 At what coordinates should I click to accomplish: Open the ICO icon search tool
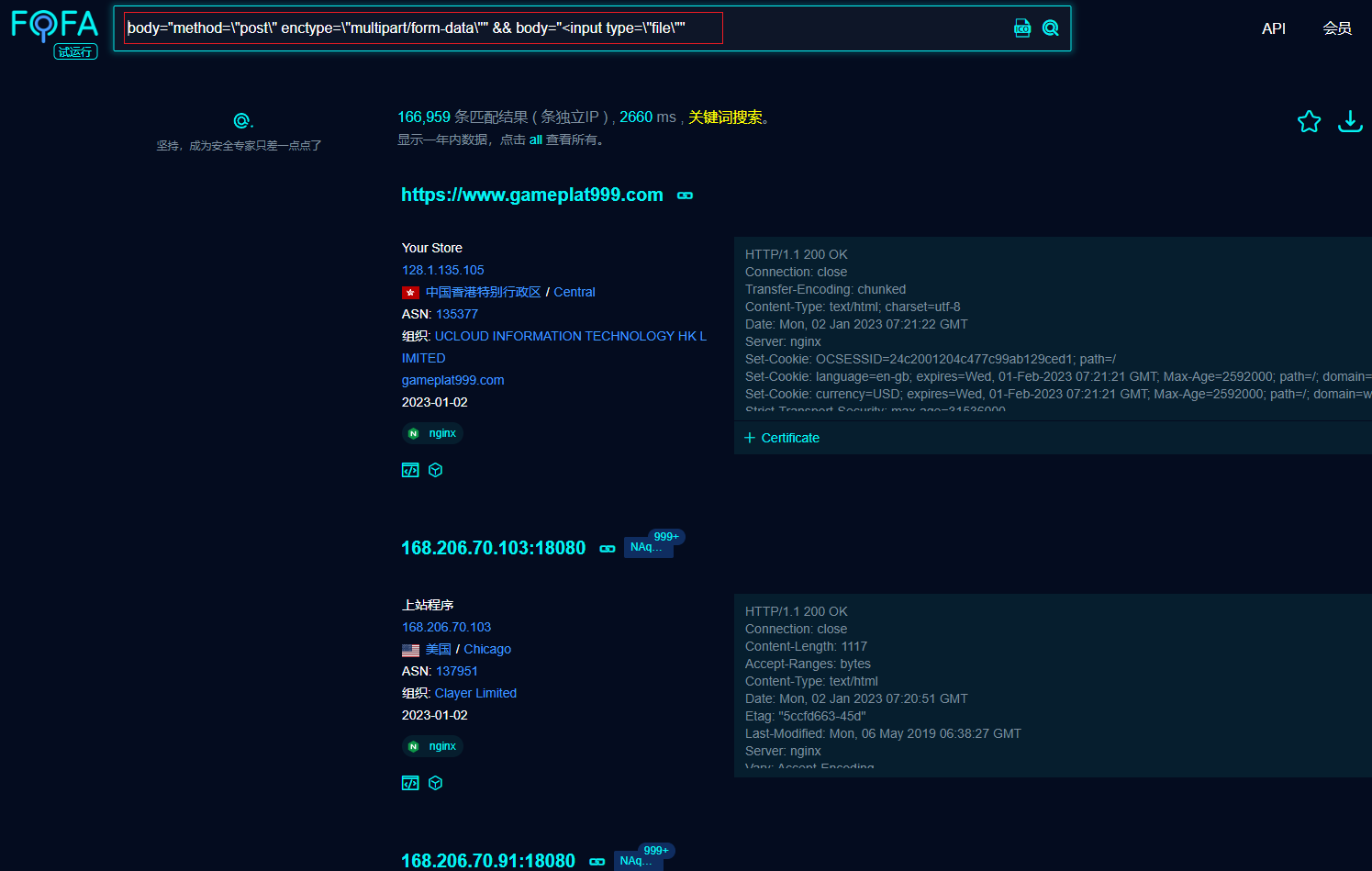(x=1022, y=28)
